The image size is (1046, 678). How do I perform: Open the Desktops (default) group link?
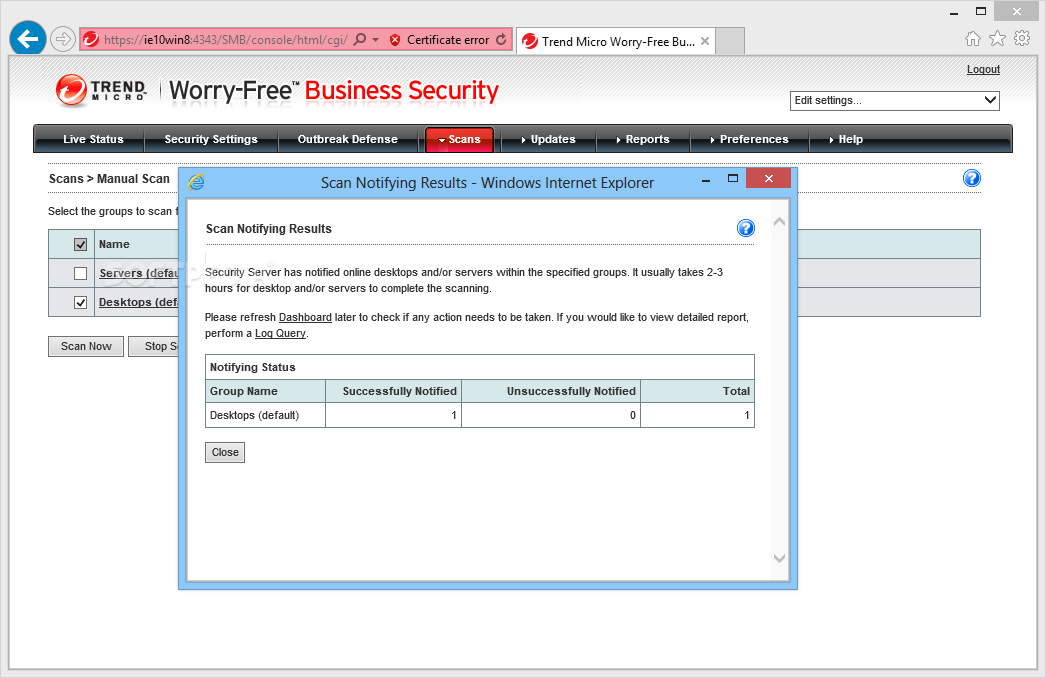pos(139,302)
